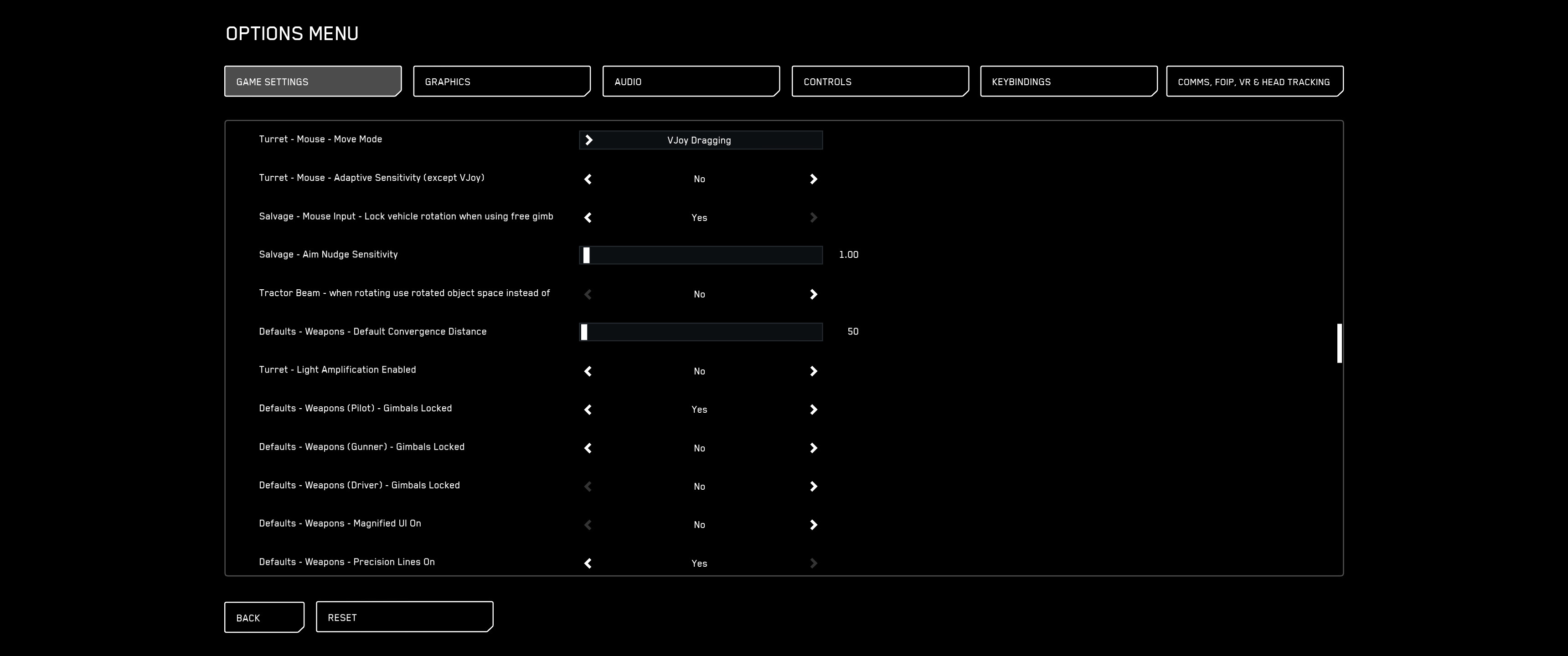The width and height of the screenshot is (1568, 656).
Task: Click right arrow for Tractor Beam rotation setting
Action: (x=813, y=294)
